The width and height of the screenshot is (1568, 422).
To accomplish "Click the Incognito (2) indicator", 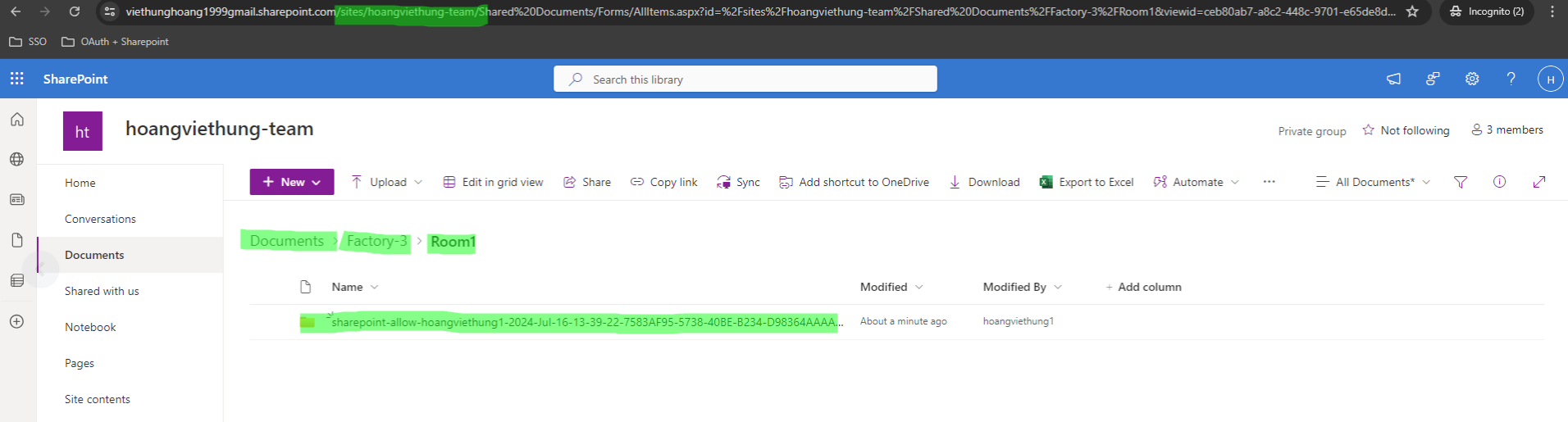I will (x=1487, y=11).
